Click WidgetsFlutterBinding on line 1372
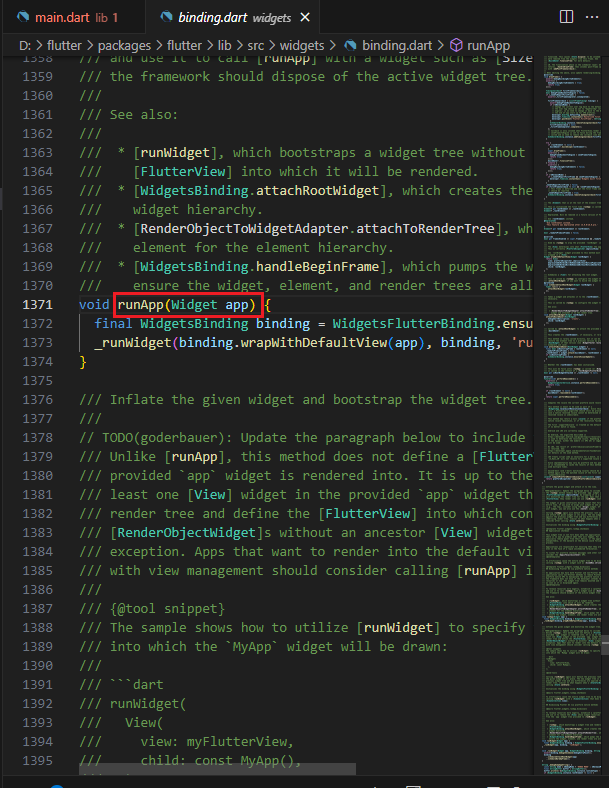Screen dimensions: 609x788 click(x=413, y=324)
